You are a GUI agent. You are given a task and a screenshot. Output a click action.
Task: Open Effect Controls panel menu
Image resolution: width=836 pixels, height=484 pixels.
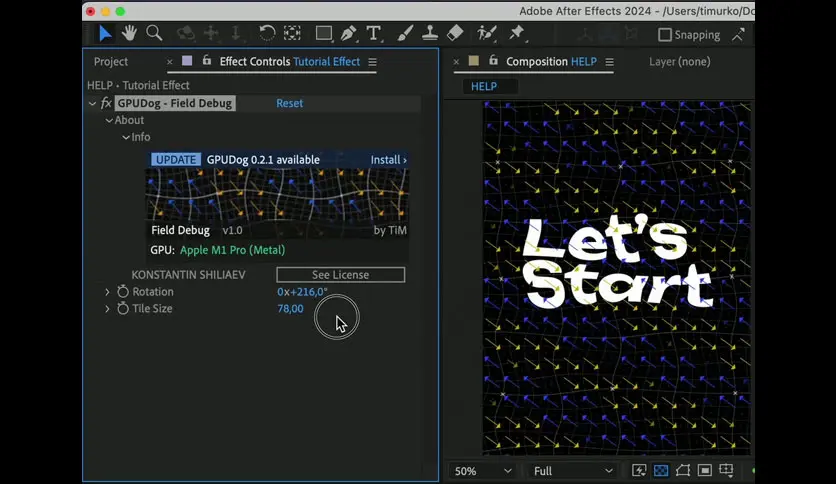pyautogui.click(x=372, y=62)
